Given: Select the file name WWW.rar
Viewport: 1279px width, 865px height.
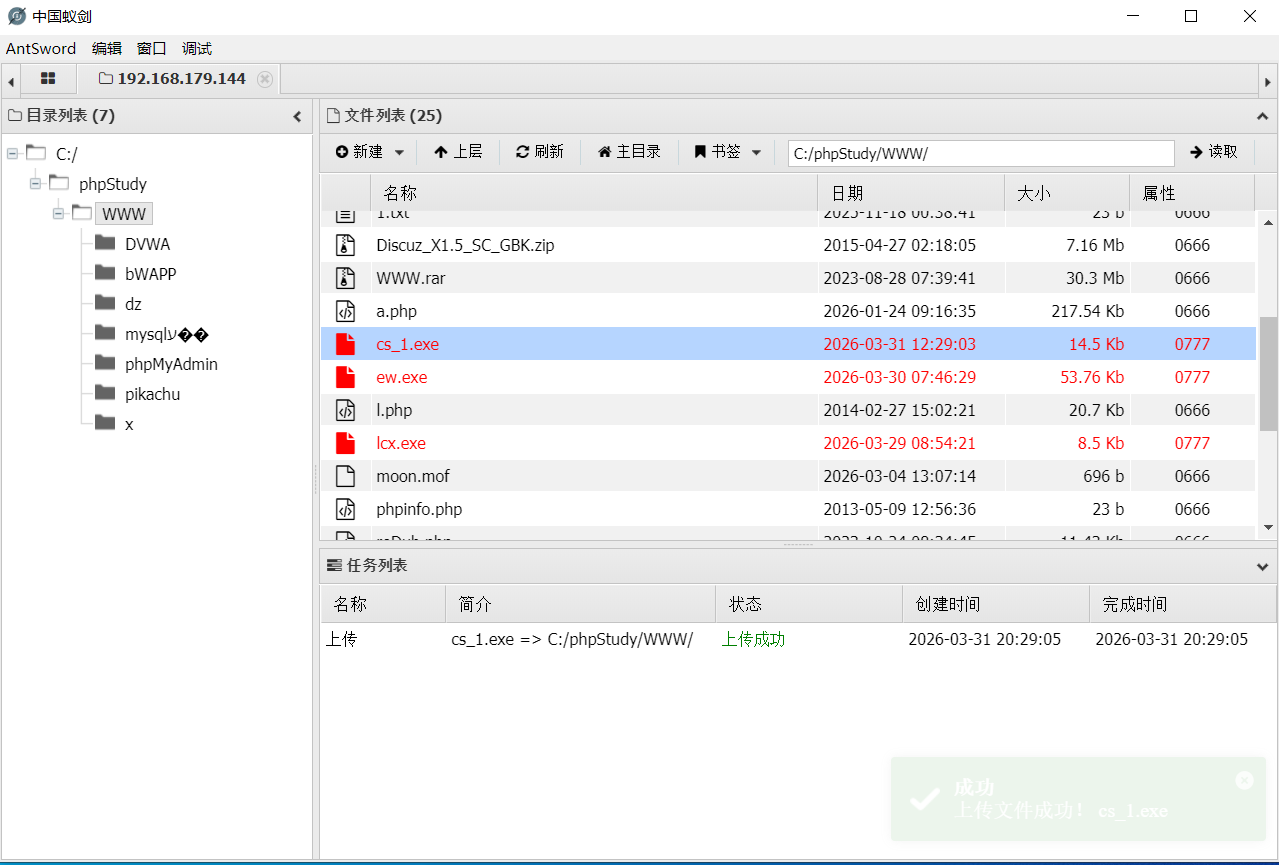Looking at the screenshot, I should click(x=411, y=278).
